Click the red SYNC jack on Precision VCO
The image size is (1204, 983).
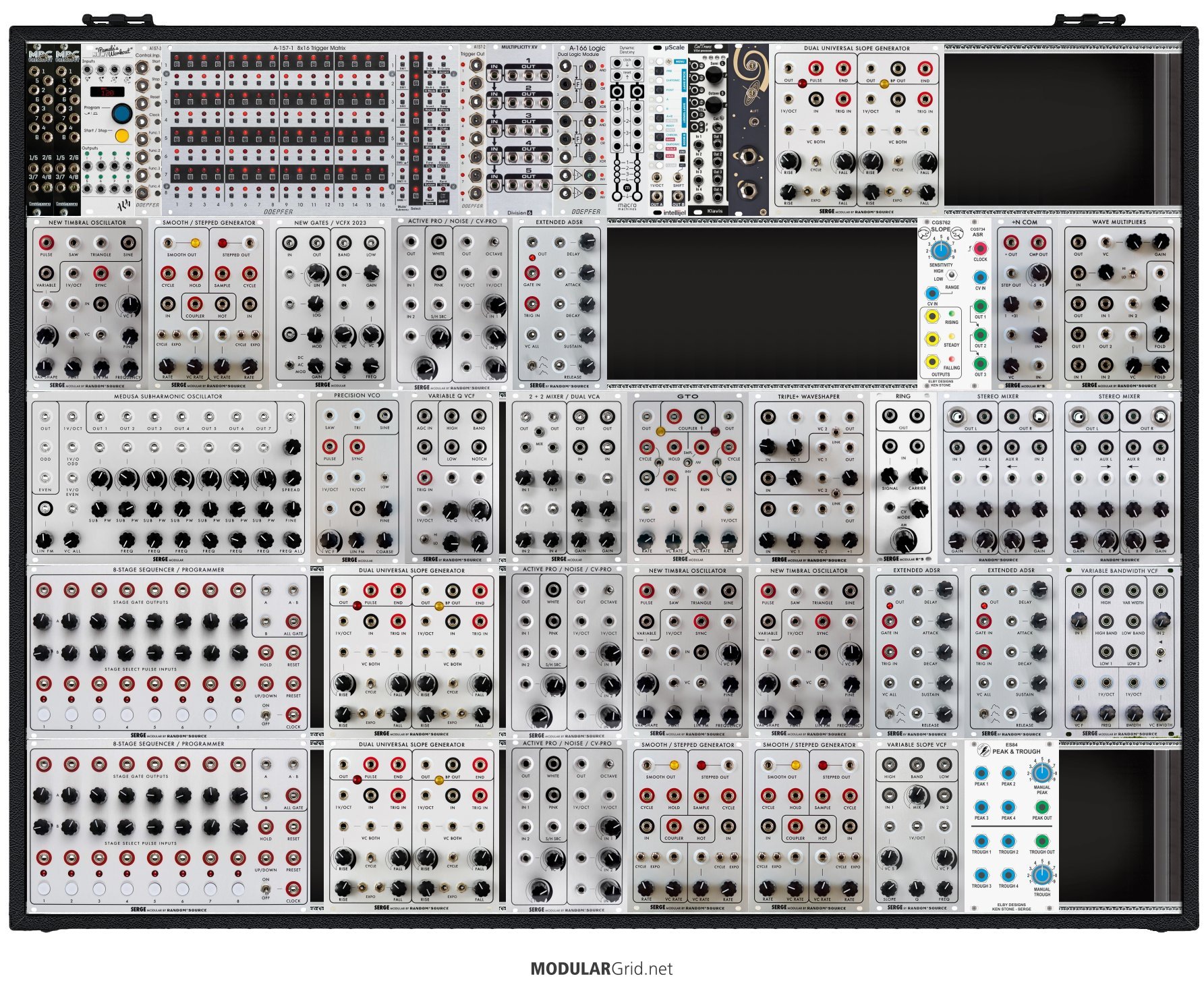click(x=357, y=446)
